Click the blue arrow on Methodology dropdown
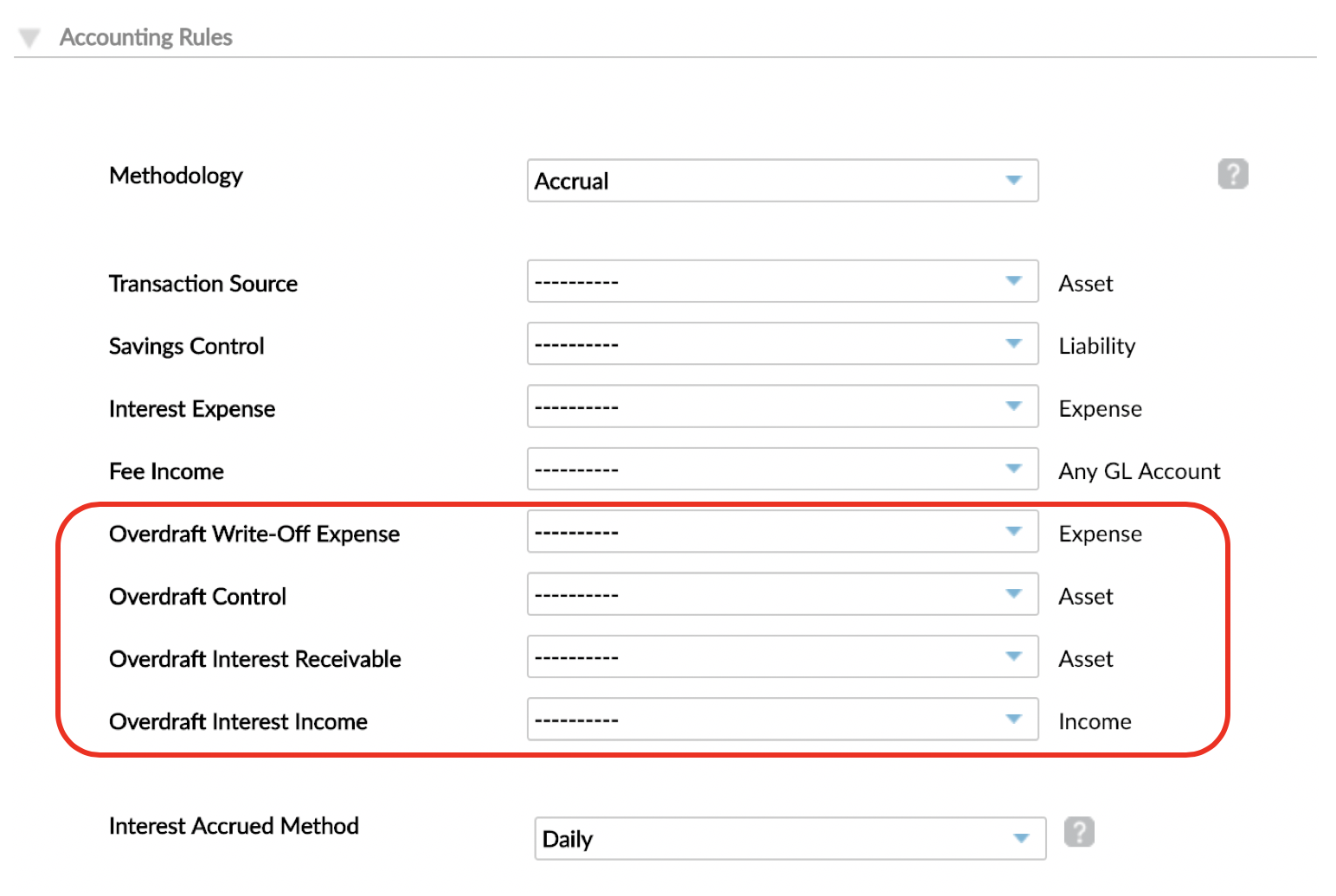 (1013, 181)
